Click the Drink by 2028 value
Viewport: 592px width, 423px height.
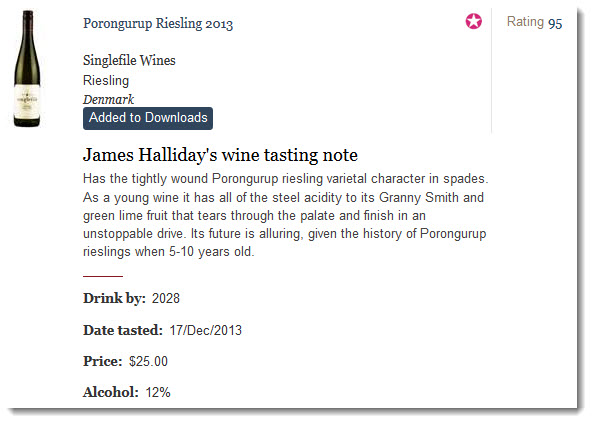pos(166,298)
